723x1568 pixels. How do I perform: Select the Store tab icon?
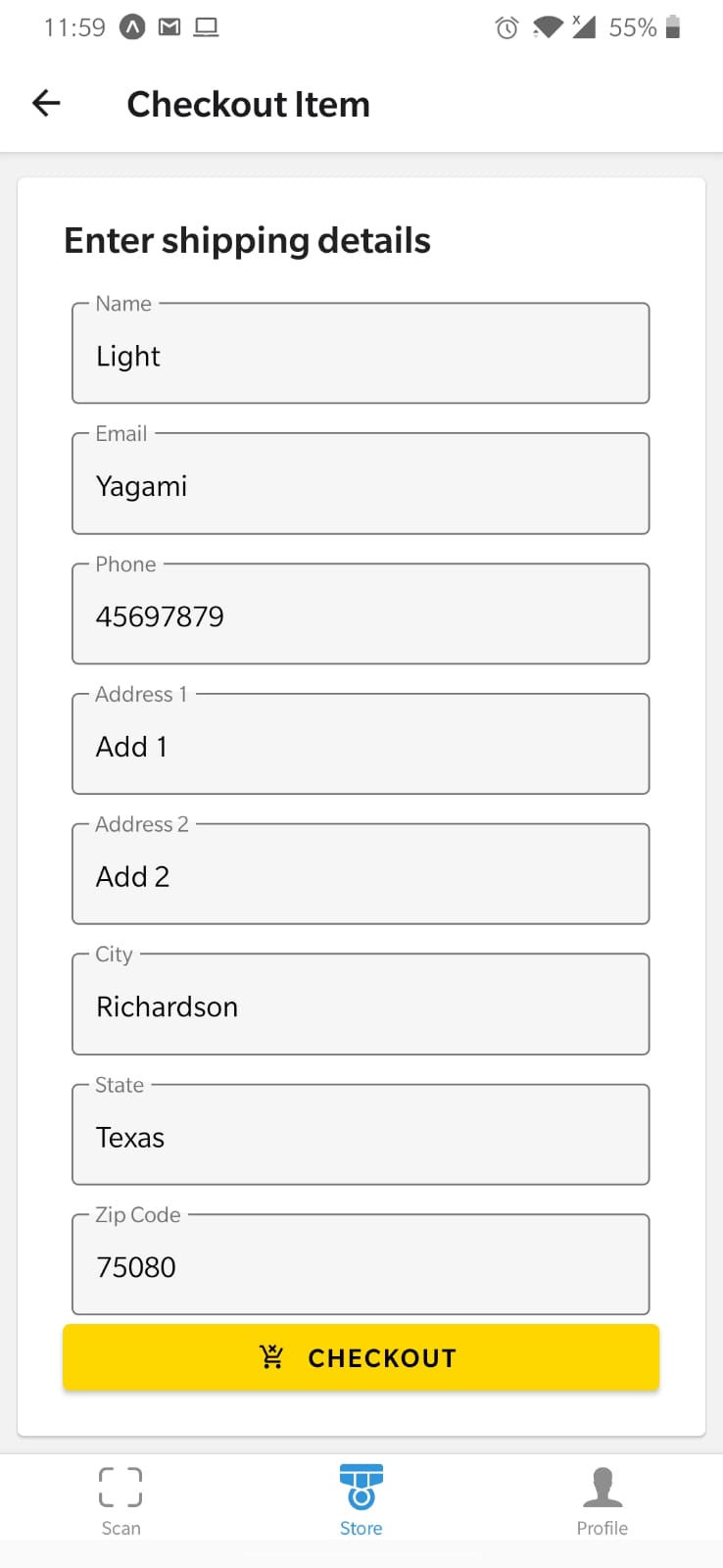361,1487
